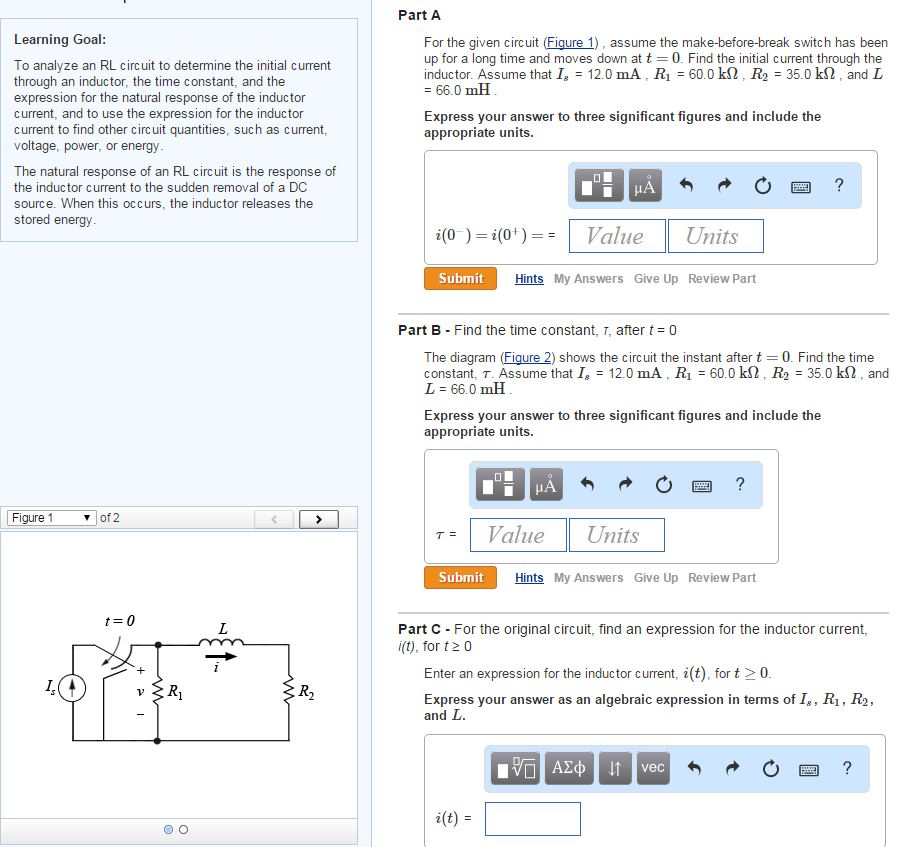Submit the answer for Part B

pos(460,577)
